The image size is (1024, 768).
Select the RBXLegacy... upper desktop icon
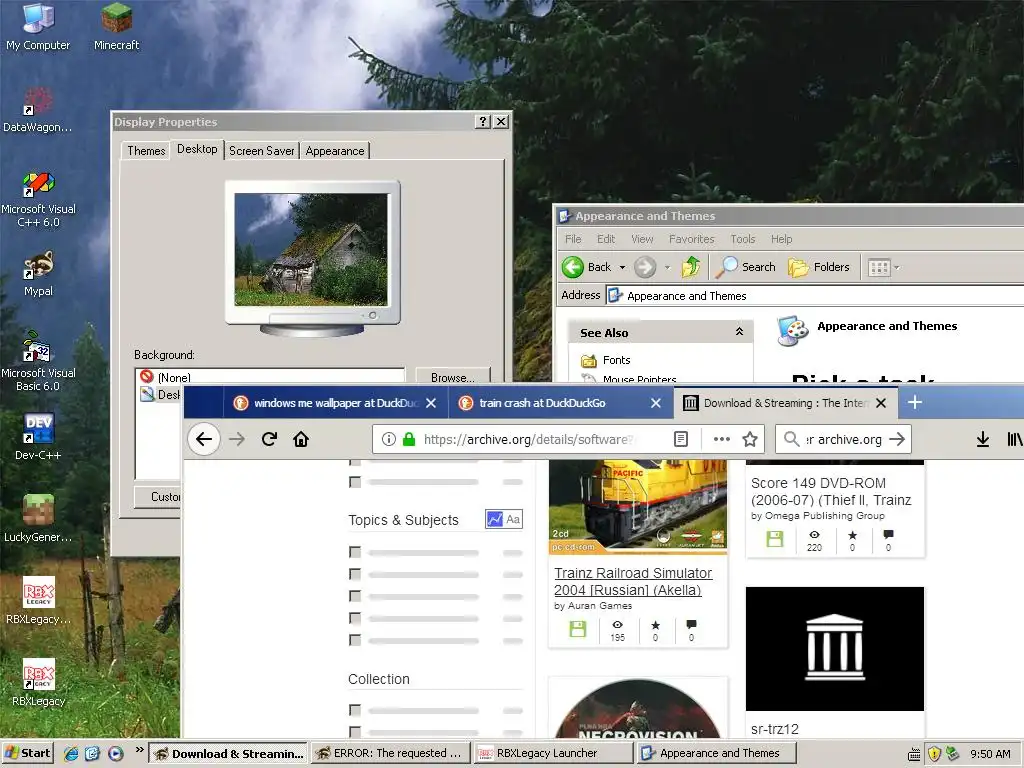pos(38,601)
